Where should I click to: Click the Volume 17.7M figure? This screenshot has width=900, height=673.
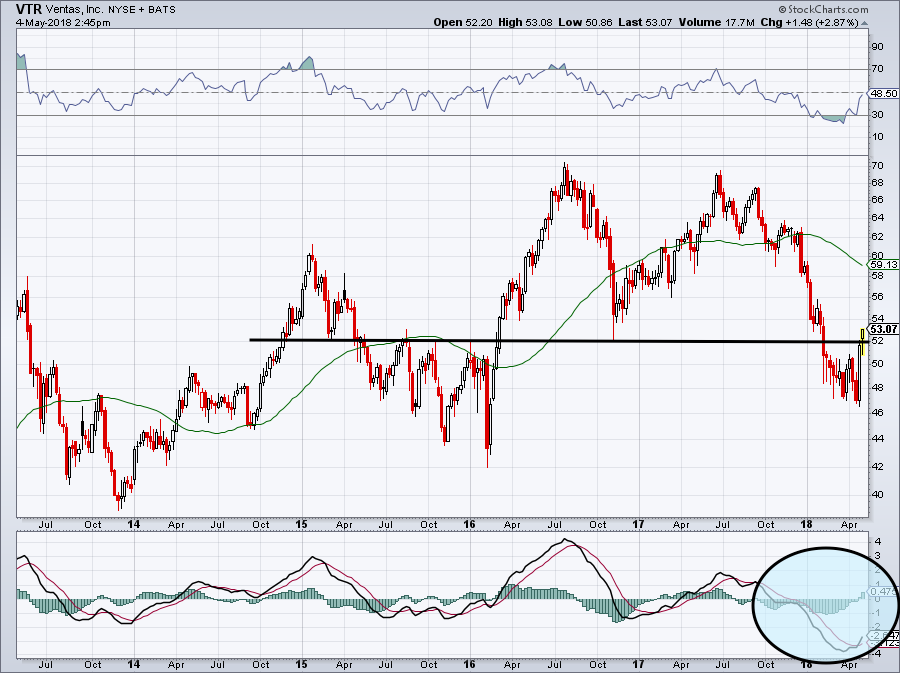716,22
